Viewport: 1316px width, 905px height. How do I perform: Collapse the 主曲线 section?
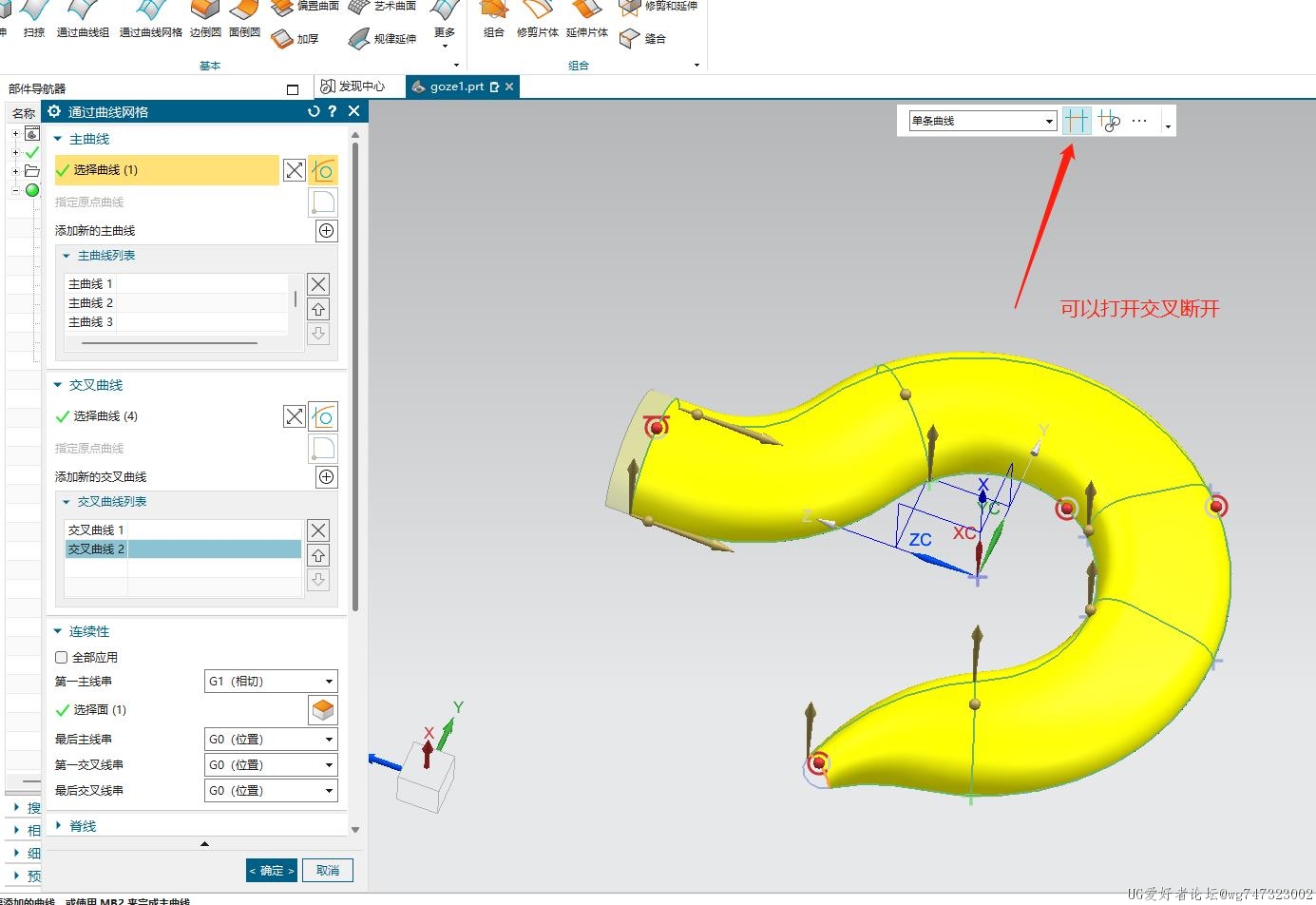[x=58, y=139]
